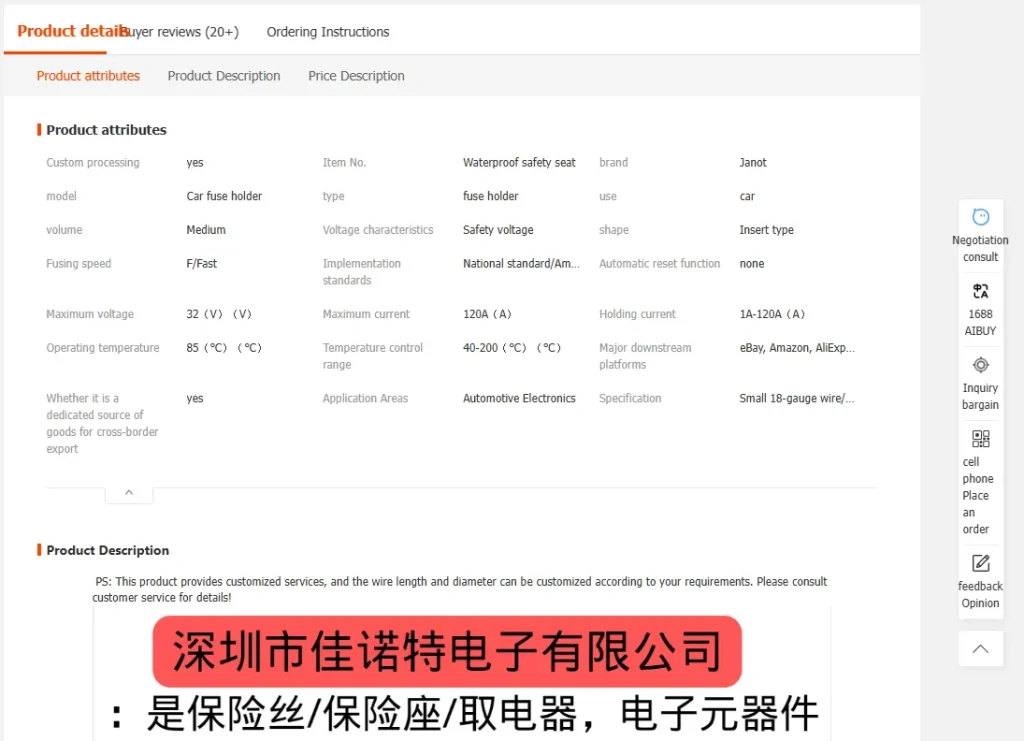Click the 'Custom processing' attribute label
The height and width of the screenshot is (741, 1024).
pos(93,163)
